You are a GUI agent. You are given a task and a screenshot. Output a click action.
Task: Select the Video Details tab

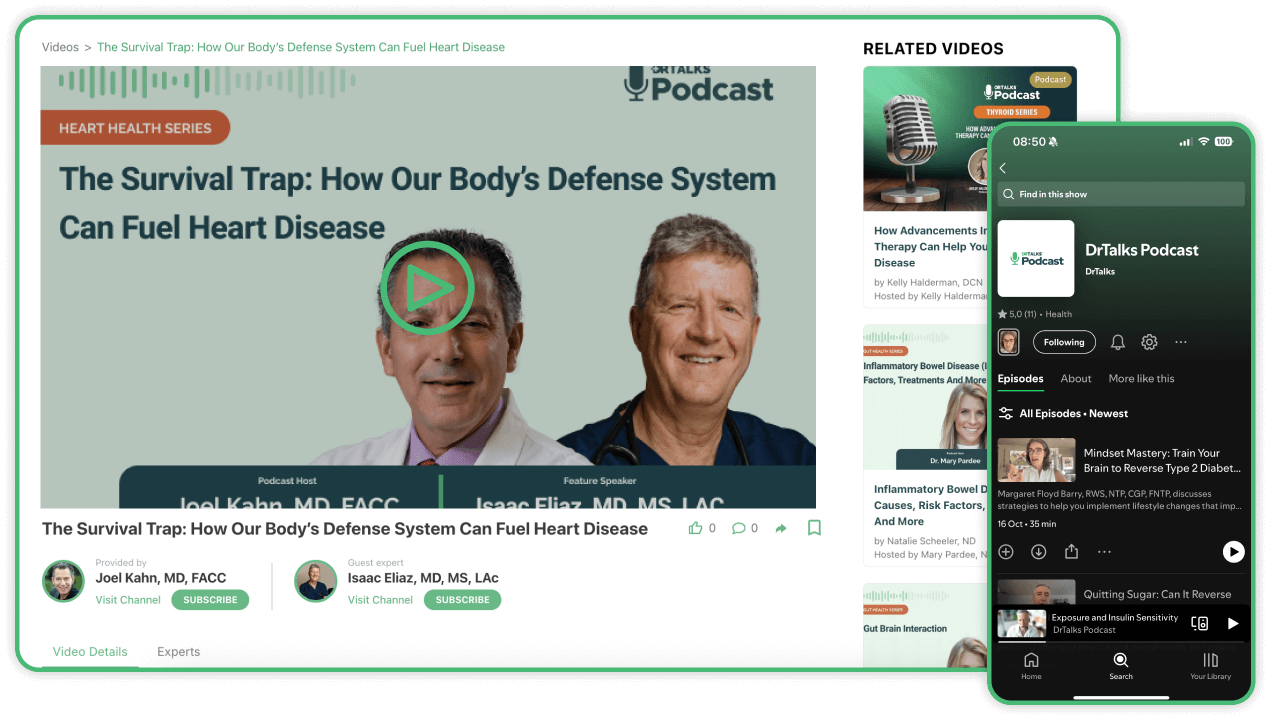[x=90, y=651]
